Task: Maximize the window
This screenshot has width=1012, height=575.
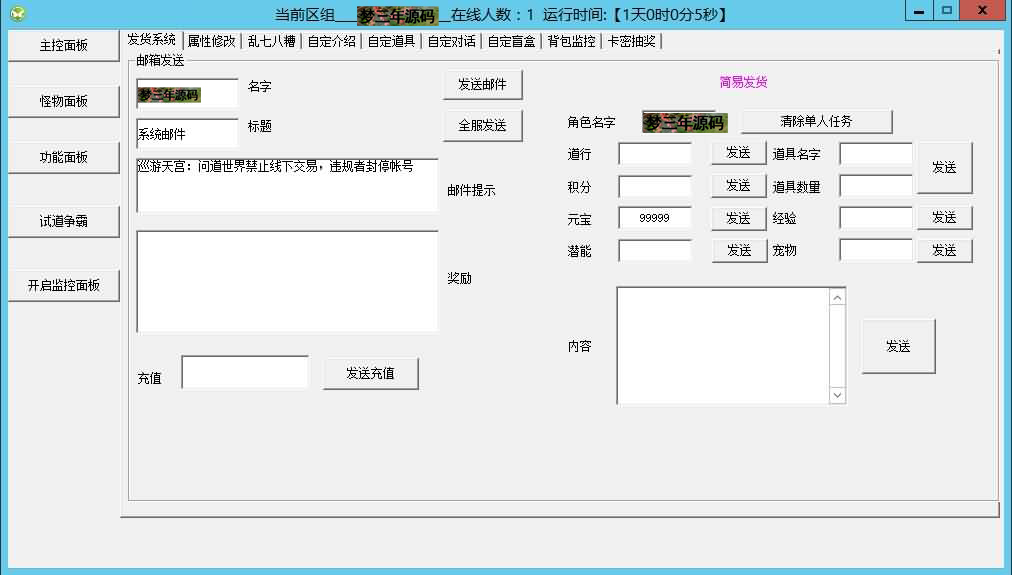Action: coord(947,11)
